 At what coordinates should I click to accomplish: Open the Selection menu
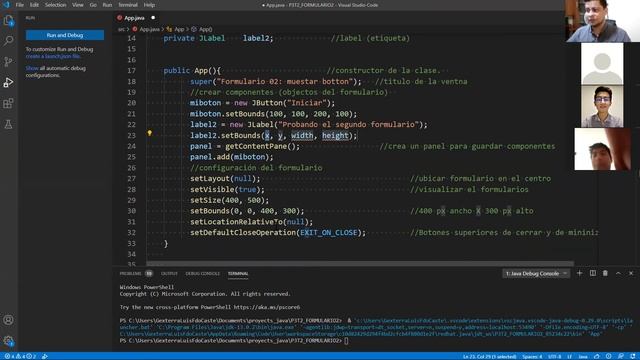(56, 5)
